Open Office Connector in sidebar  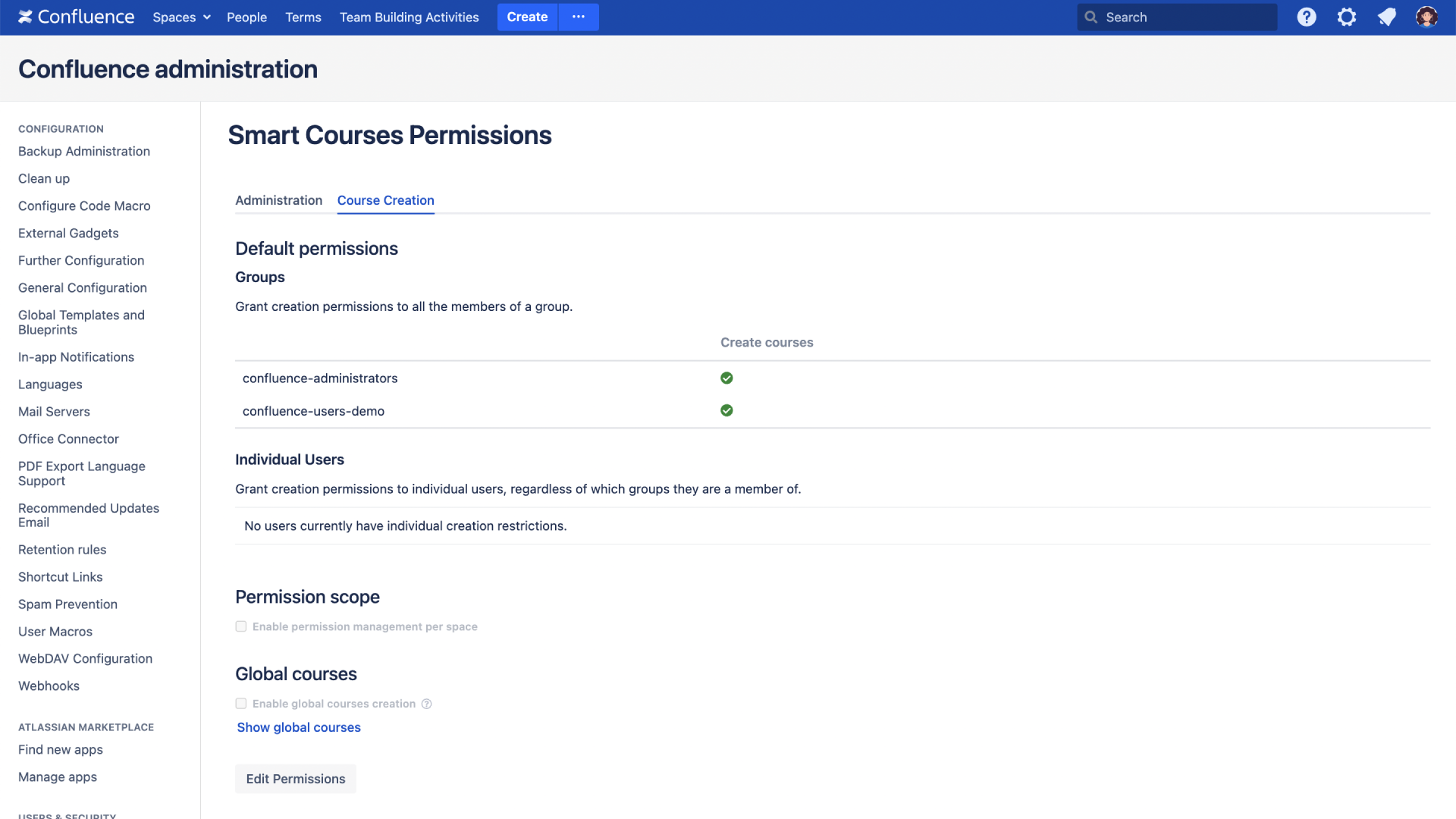click(x=68, y=439)
